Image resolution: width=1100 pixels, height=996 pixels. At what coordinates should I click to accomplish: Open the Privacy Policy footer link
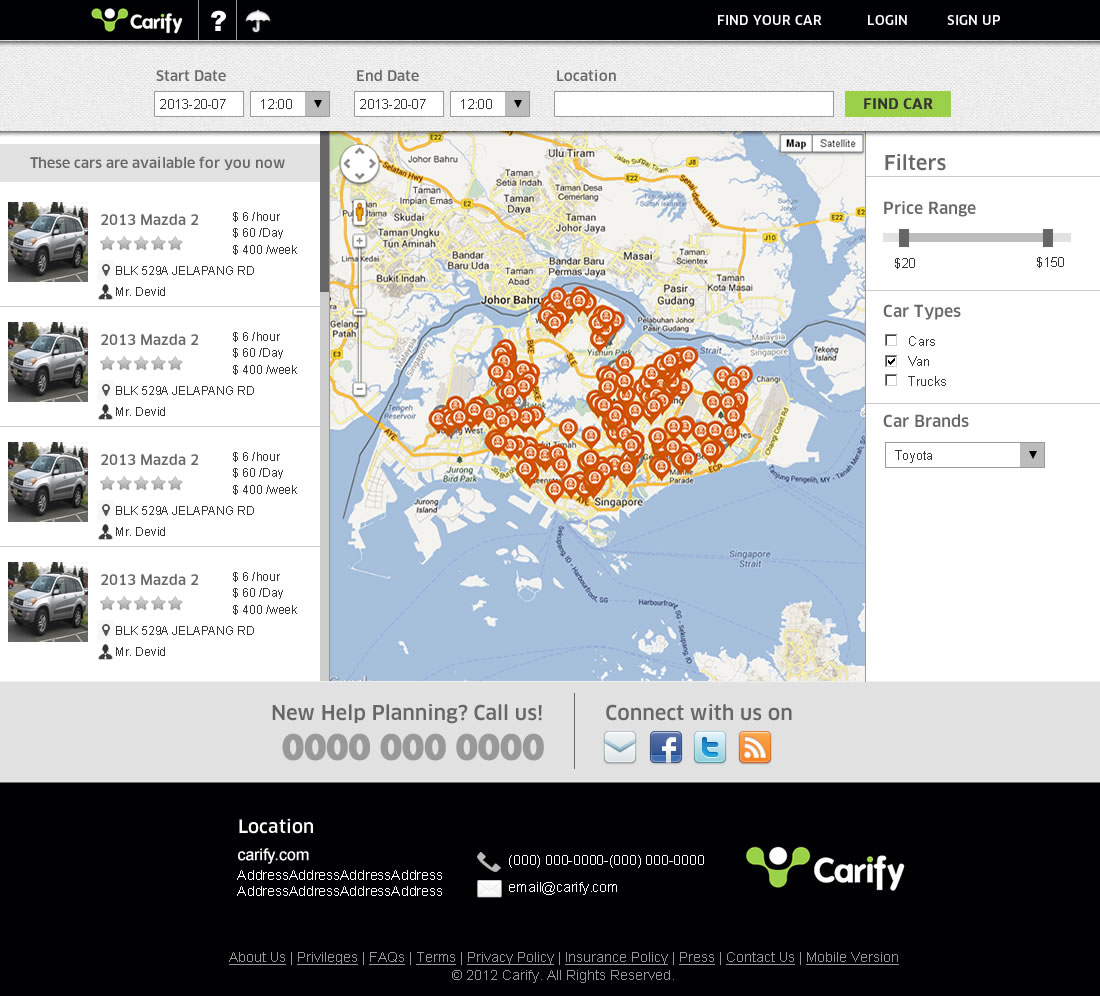point(510,957)
